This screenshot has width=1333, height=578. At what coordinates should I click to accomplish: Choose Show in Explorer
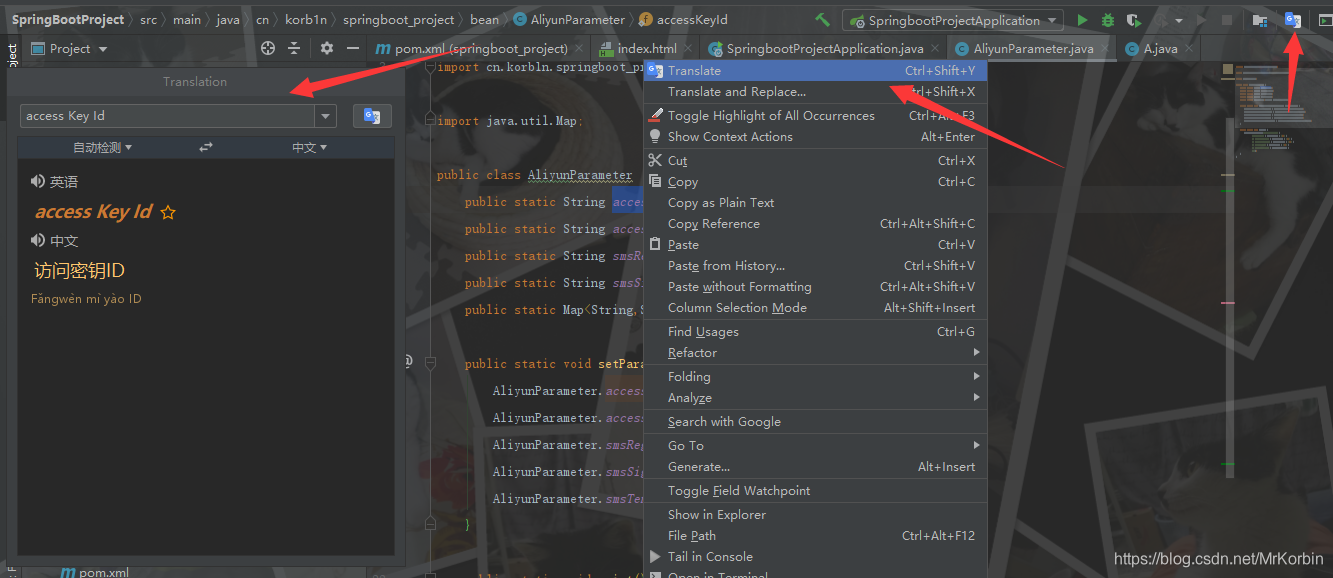pos(815,514)
